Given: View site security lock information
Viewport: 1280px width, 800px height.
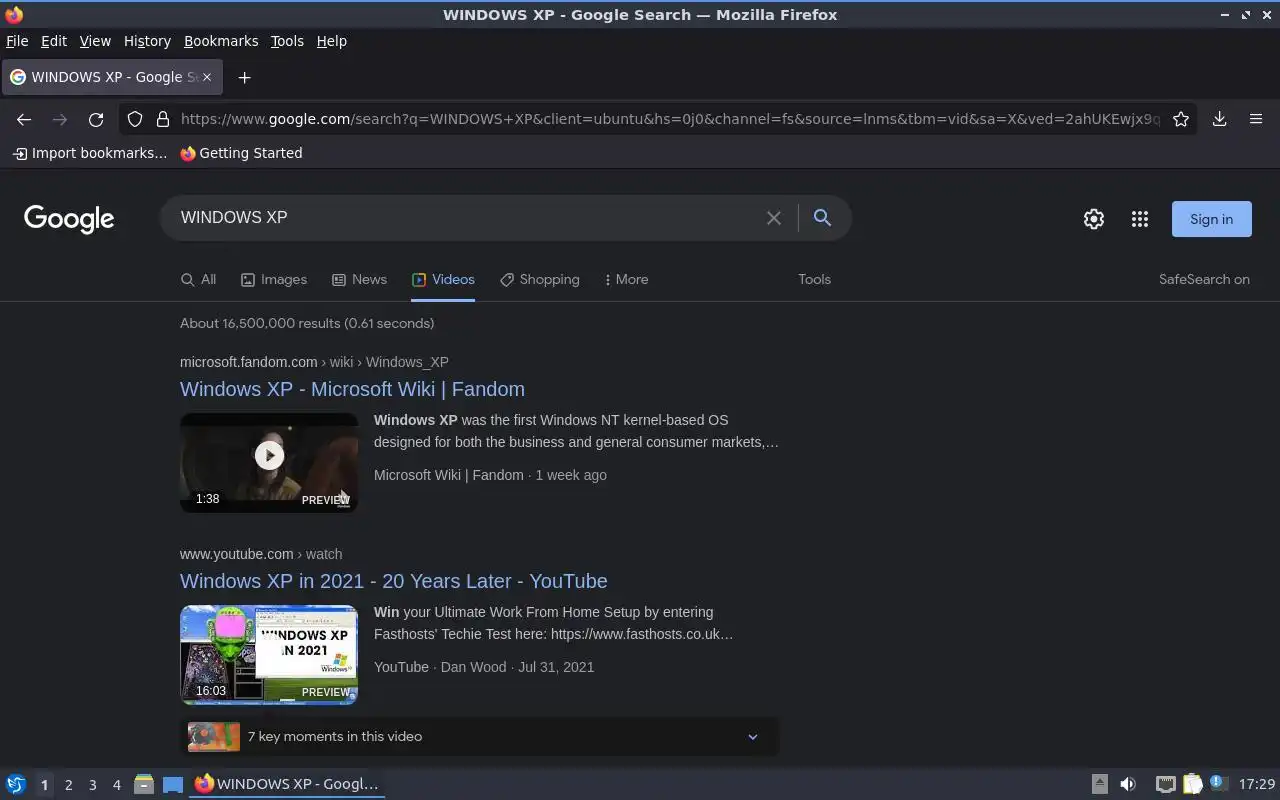Looking at the screenshot, I should tap(163, 119).
